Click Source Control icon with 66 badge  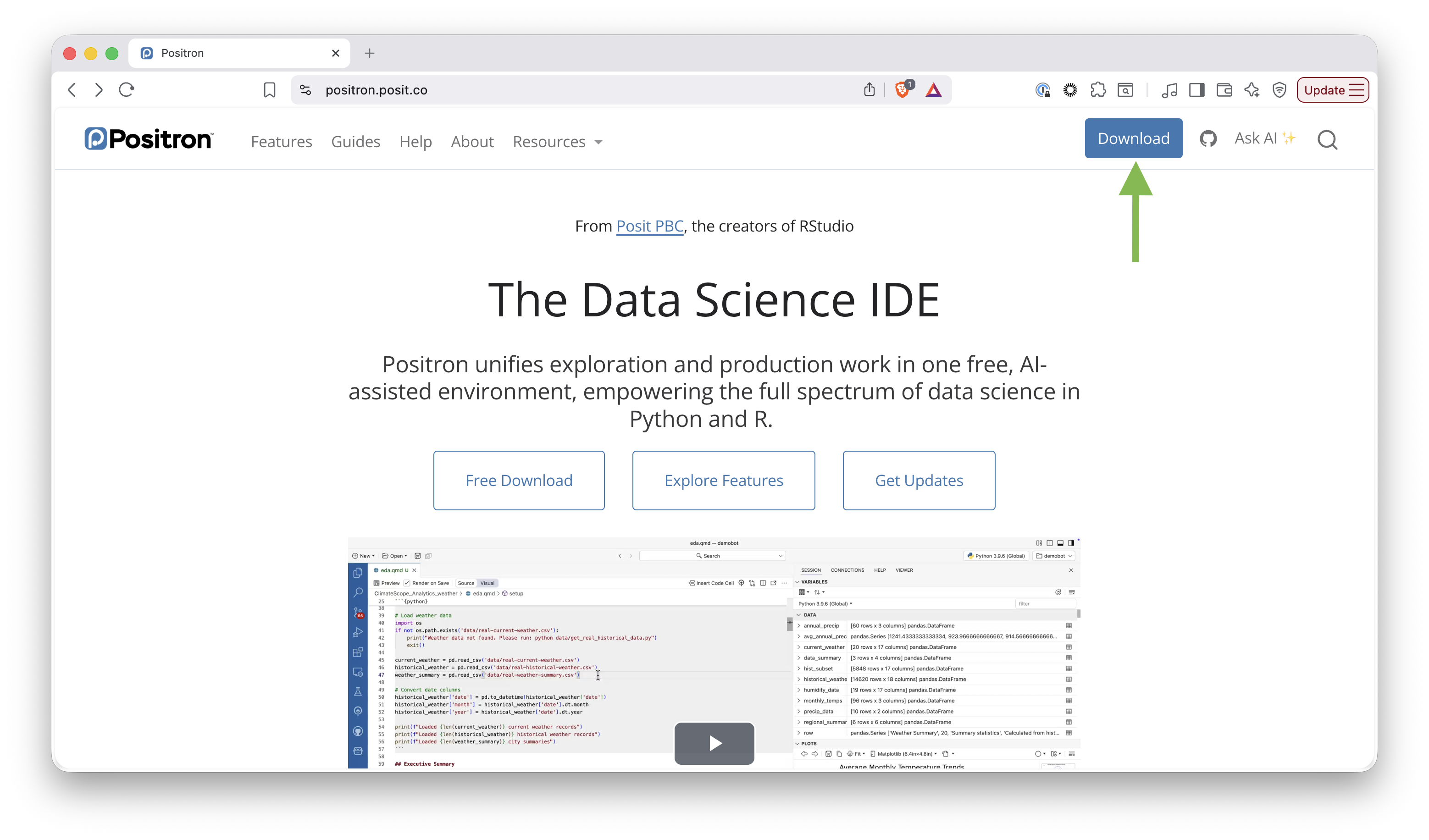[x=358, y=613]
